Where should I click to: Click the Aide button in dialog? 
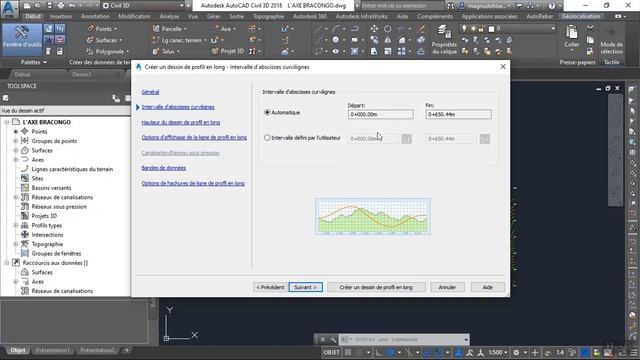pos(487,287)
